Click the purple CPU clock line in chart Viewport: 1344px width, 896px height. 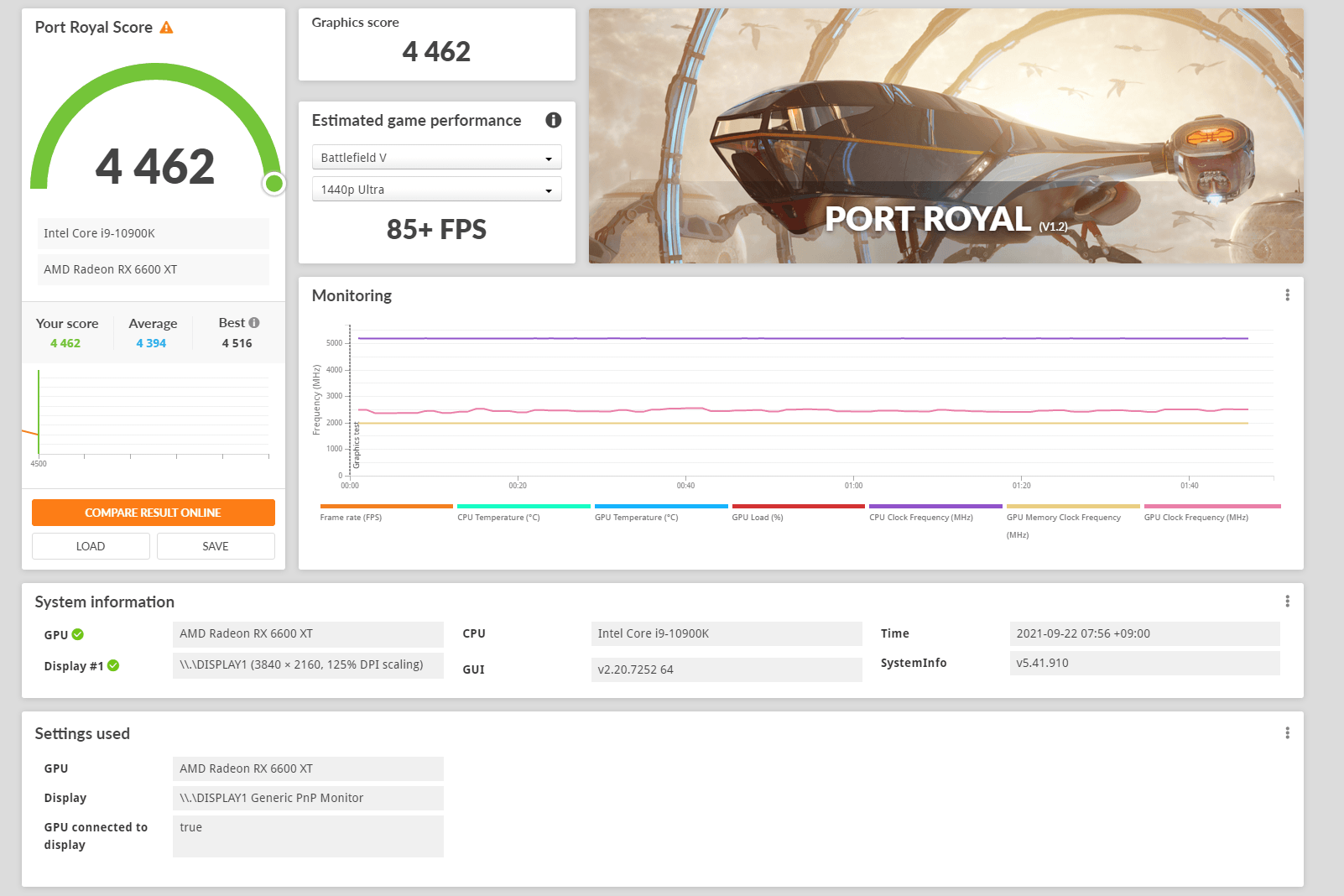(x=803, y=338)
